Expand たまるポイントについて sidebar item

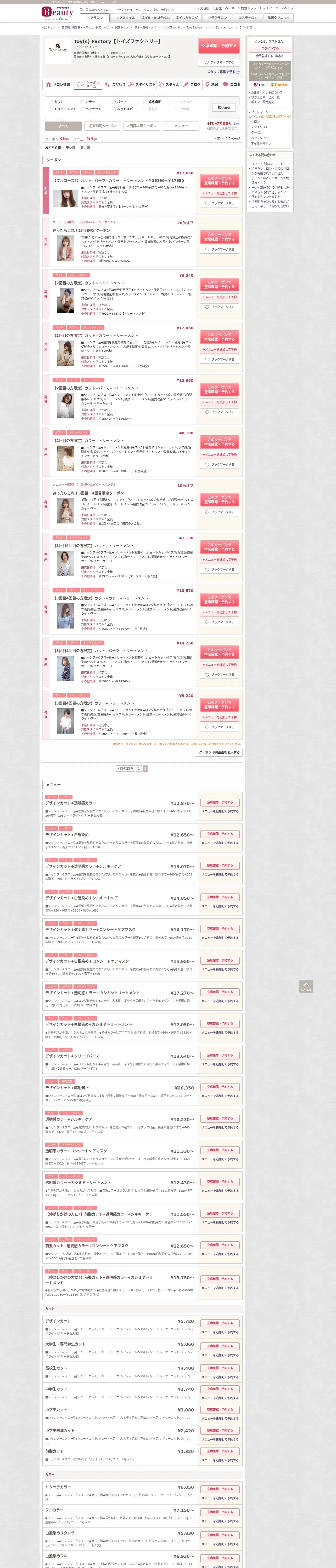[266, 93]
